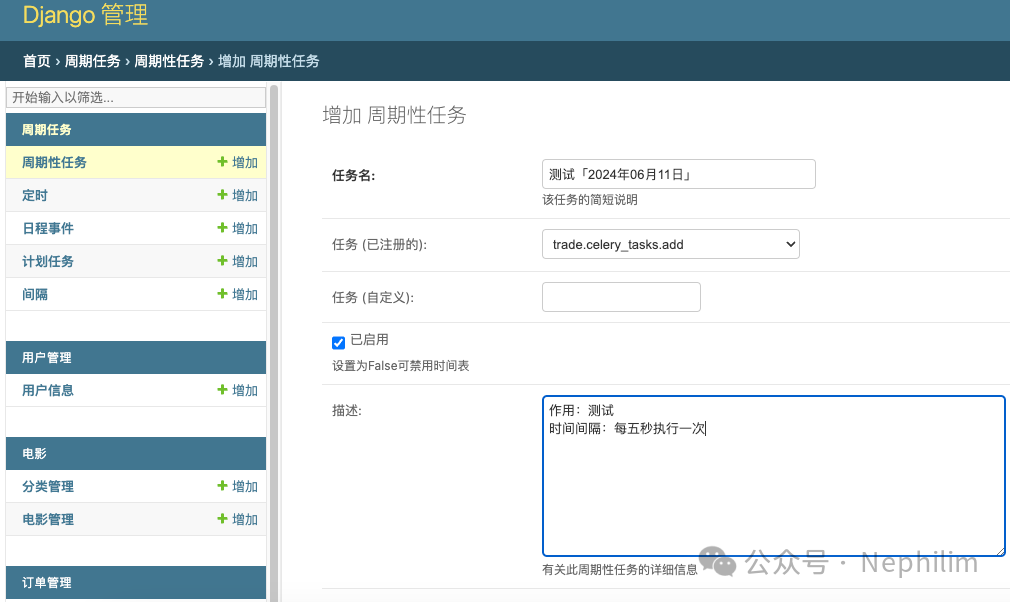Go to 周期任务 breadcrumb link
Viewport: 1010px width, 602px height.
tap(93, 61)
